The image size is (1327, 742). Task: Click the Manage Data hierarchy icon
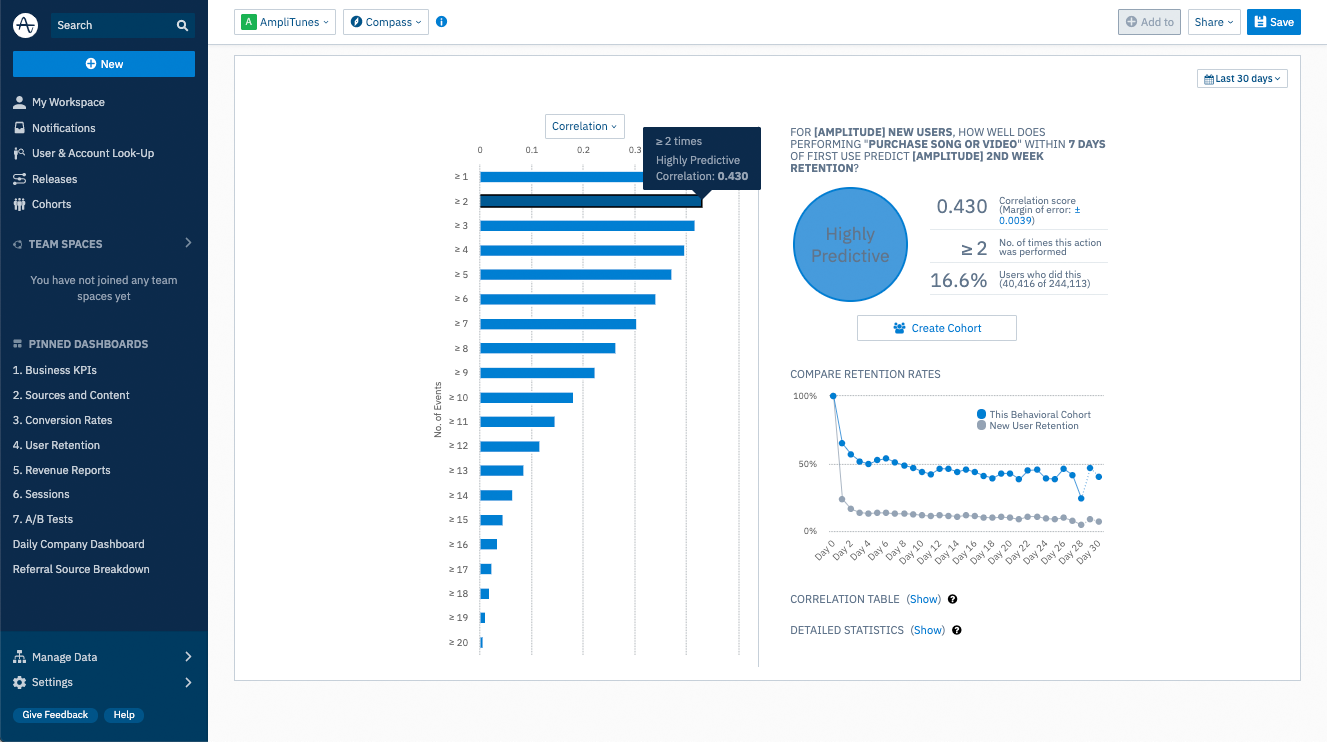click(19, 657)
